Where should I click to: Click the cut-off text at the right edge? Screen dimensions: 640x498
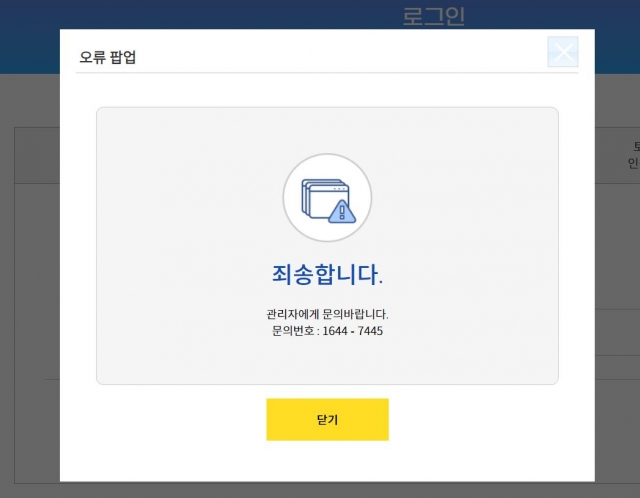click(633, 155)
